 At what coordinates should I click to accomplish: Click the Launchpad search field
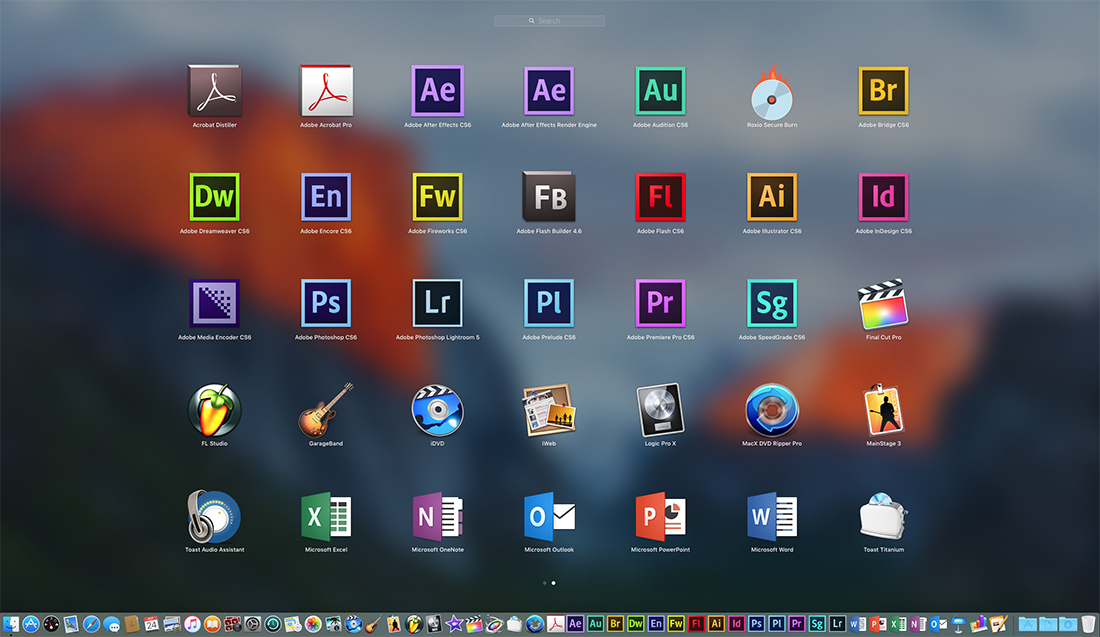549,21
